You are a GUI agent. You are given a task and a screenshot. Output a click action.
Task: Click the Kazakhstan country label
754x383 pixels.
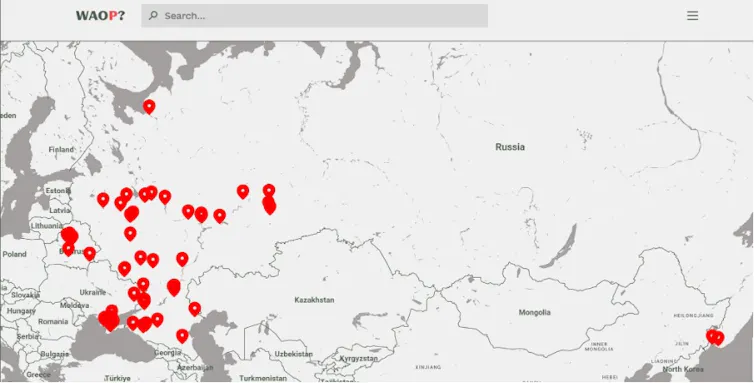tap(314, 300)
